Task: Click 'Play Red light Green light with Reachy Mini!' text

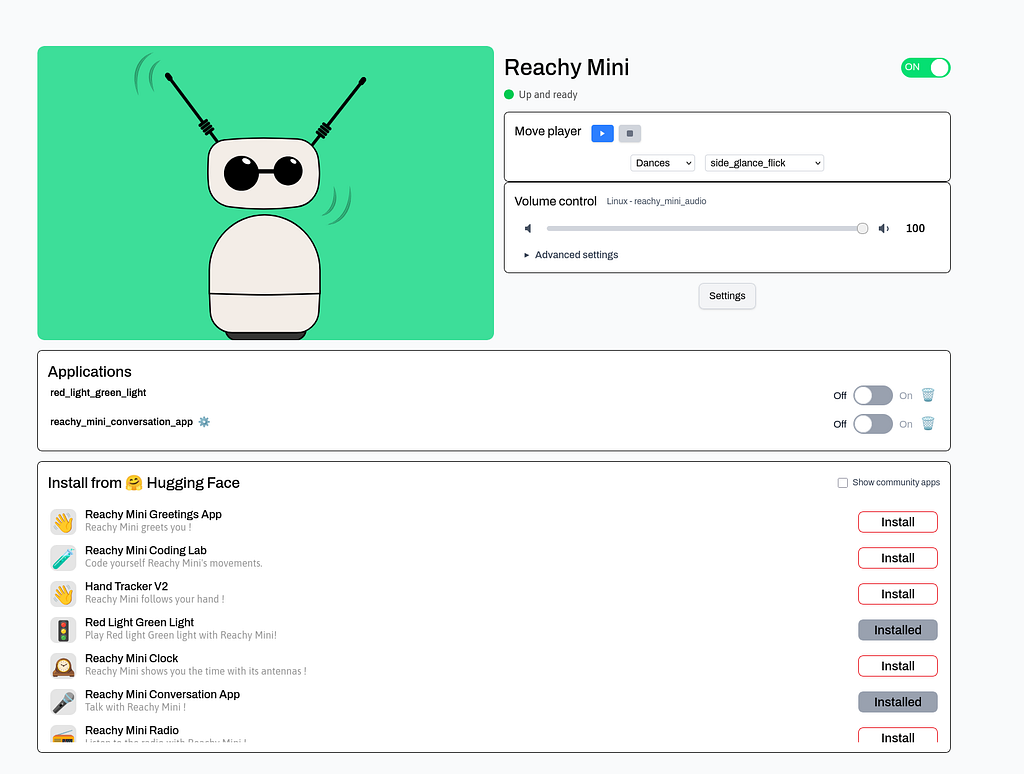Action: pyautogui.click(x=181, y=636)
